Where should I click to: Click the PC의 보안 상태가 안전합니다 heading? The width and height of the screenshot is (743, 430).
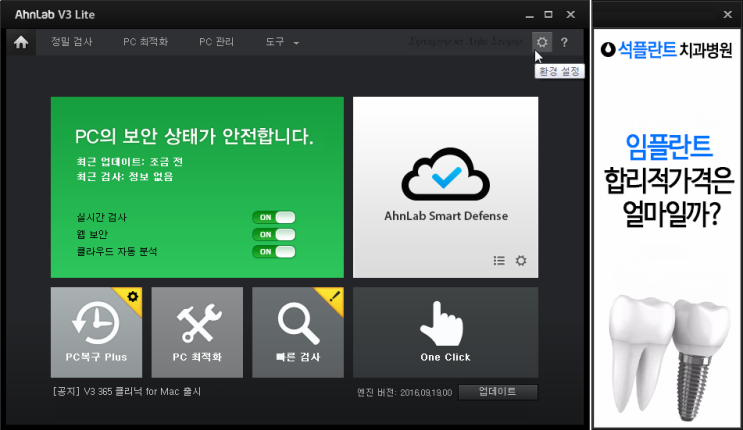pos(194,137)
